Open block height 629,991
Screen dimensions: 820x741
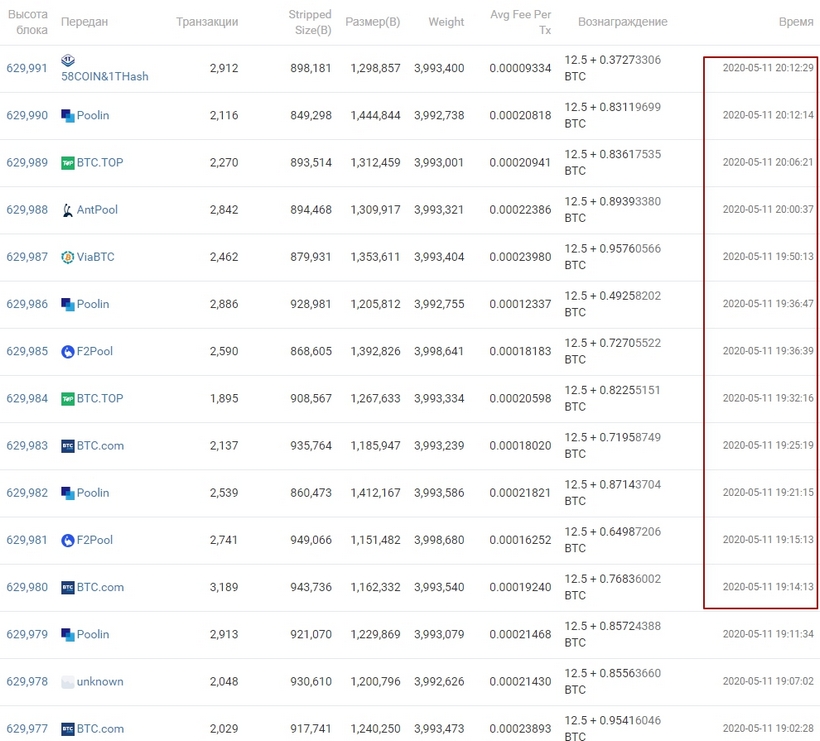(27, 68)
